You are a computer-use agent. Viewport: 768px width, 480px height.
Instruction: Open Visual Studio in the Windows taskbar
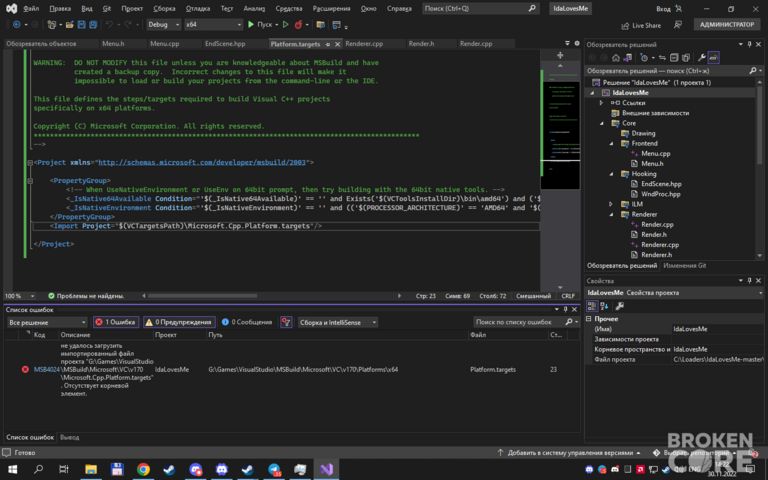pos(326,469)
